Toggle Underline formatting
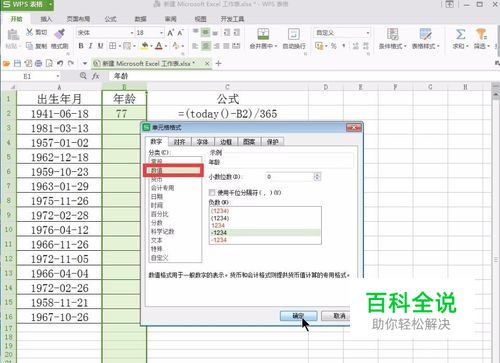Screen dimensions: 500x363 tap(100, 46)
